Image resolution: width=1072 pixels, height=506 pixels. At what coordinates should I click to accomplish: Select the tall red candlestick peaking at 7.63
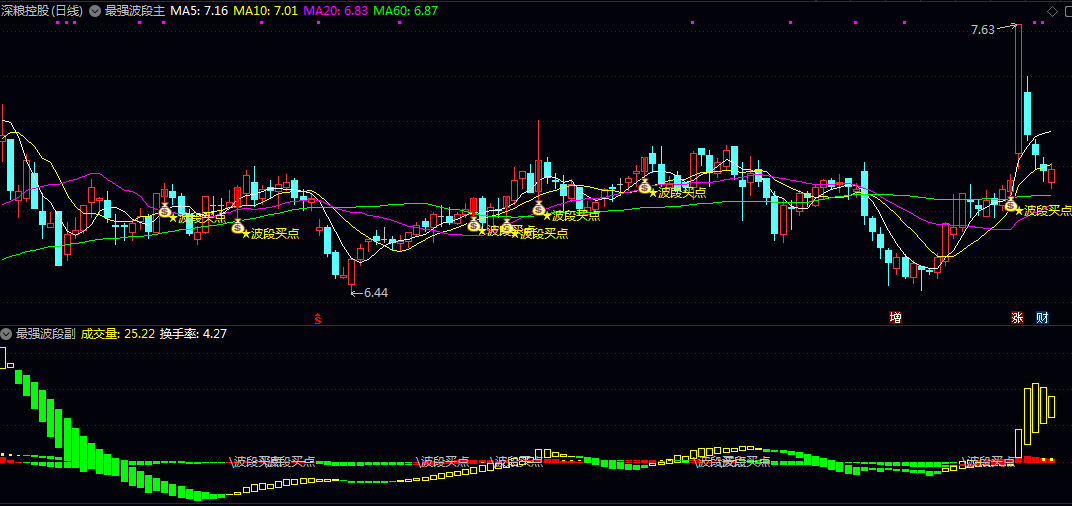[x=1018, y=90]
